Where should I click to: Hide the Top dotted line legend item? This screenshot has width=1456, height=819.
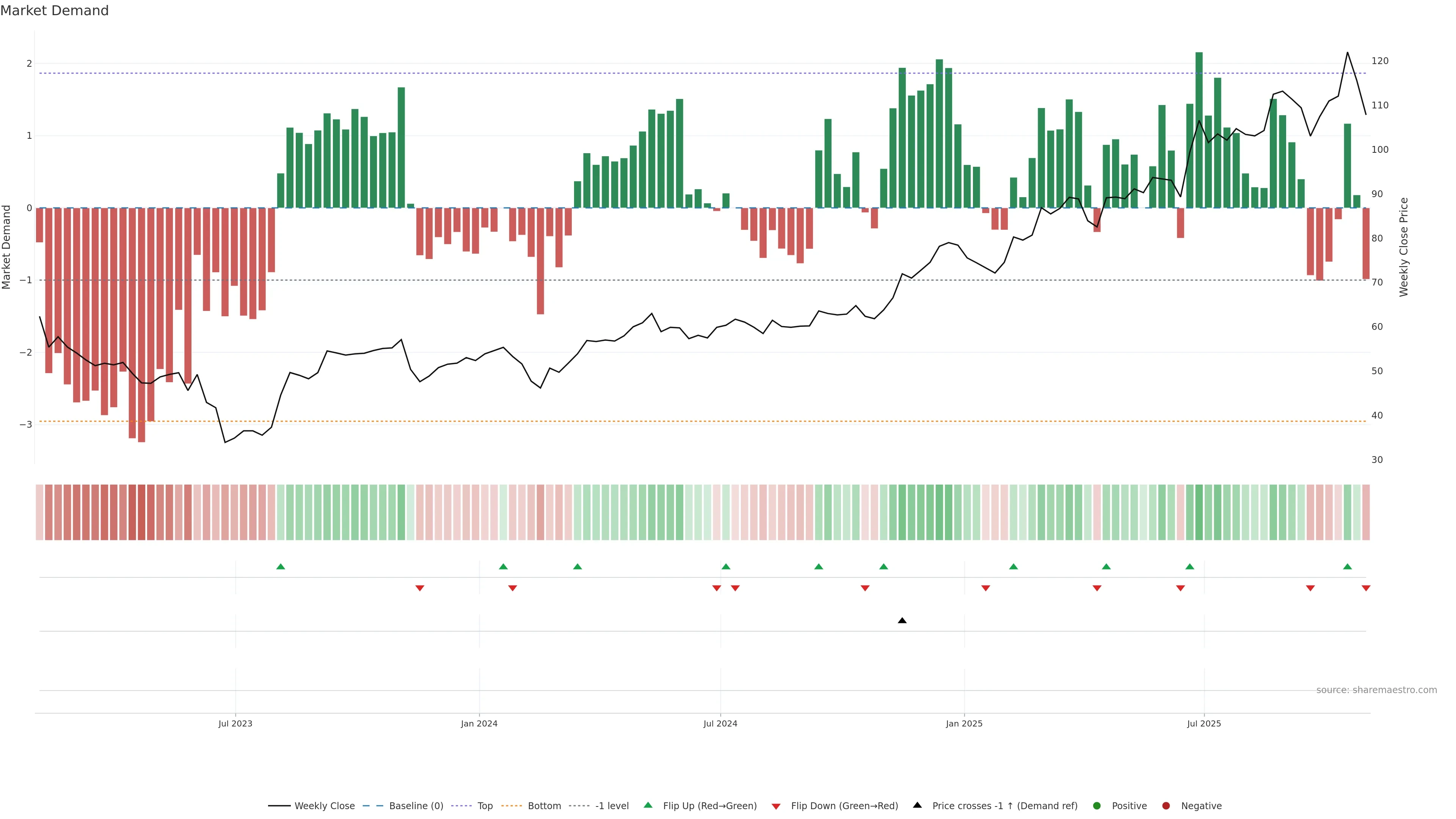485,805
